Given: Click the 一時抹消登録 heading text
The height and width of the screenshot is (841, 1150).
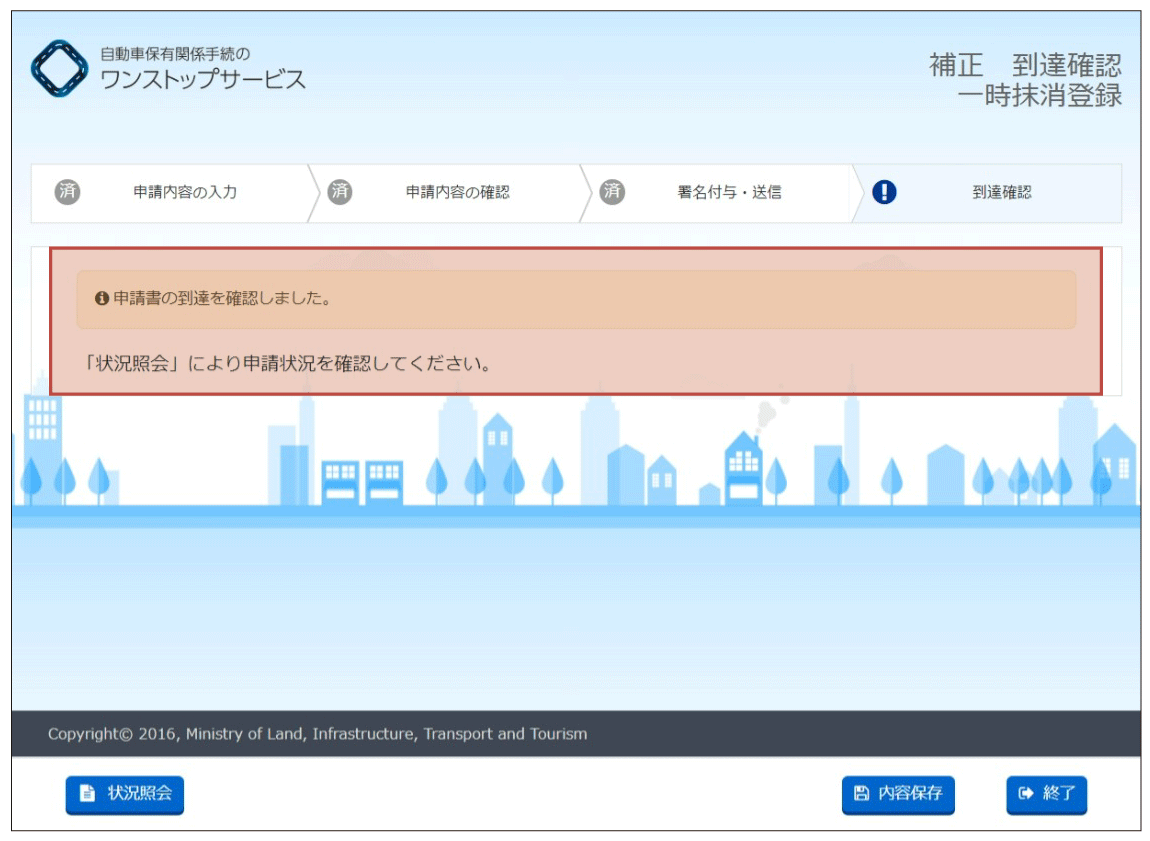Looking at the screenshot, I should [1039, 95].
